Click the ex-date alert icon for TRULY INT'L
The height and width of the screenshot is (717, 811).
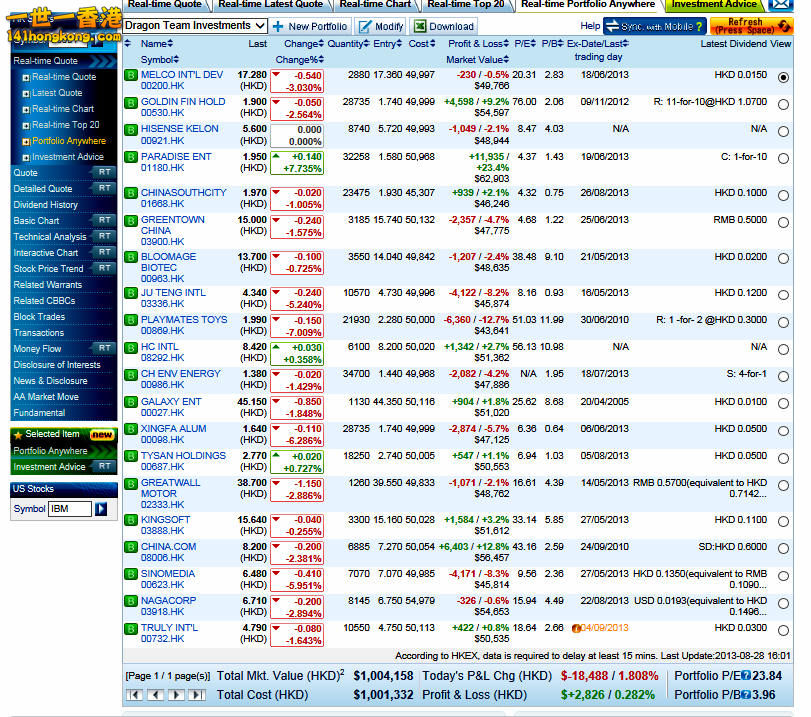pyautogui.click(x=576, y=629)
